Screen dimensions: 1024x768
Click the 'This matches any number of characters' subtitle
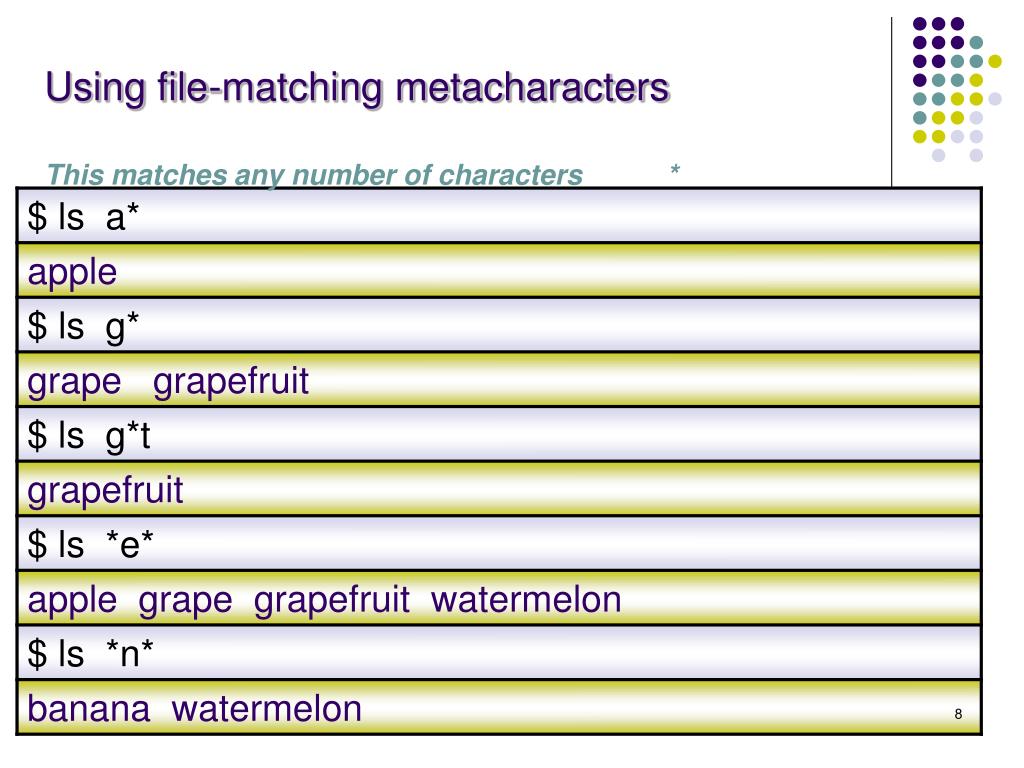[314, 174]
